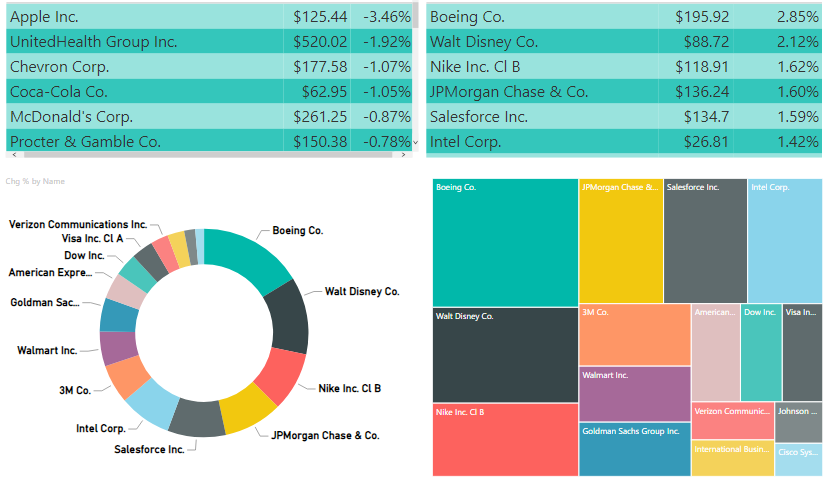Click the Verizon Communications Inc. donut label
Image resolution: width=825 pixels, height=477 pixels.
[78, 224]
